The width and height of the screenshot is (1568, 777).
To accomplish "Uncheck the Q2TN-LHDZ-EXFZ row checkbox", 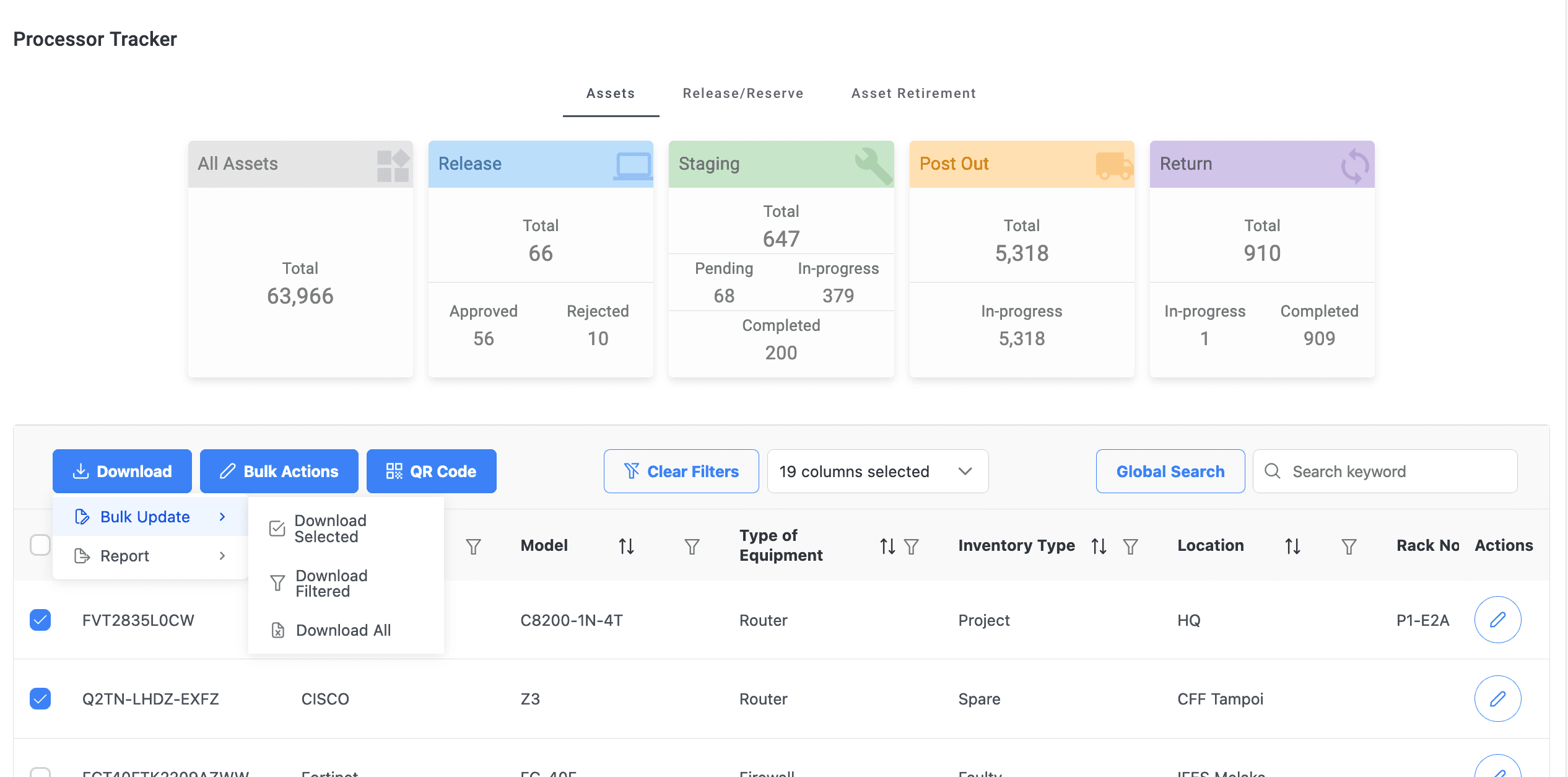I will click(x=40, y=699).
